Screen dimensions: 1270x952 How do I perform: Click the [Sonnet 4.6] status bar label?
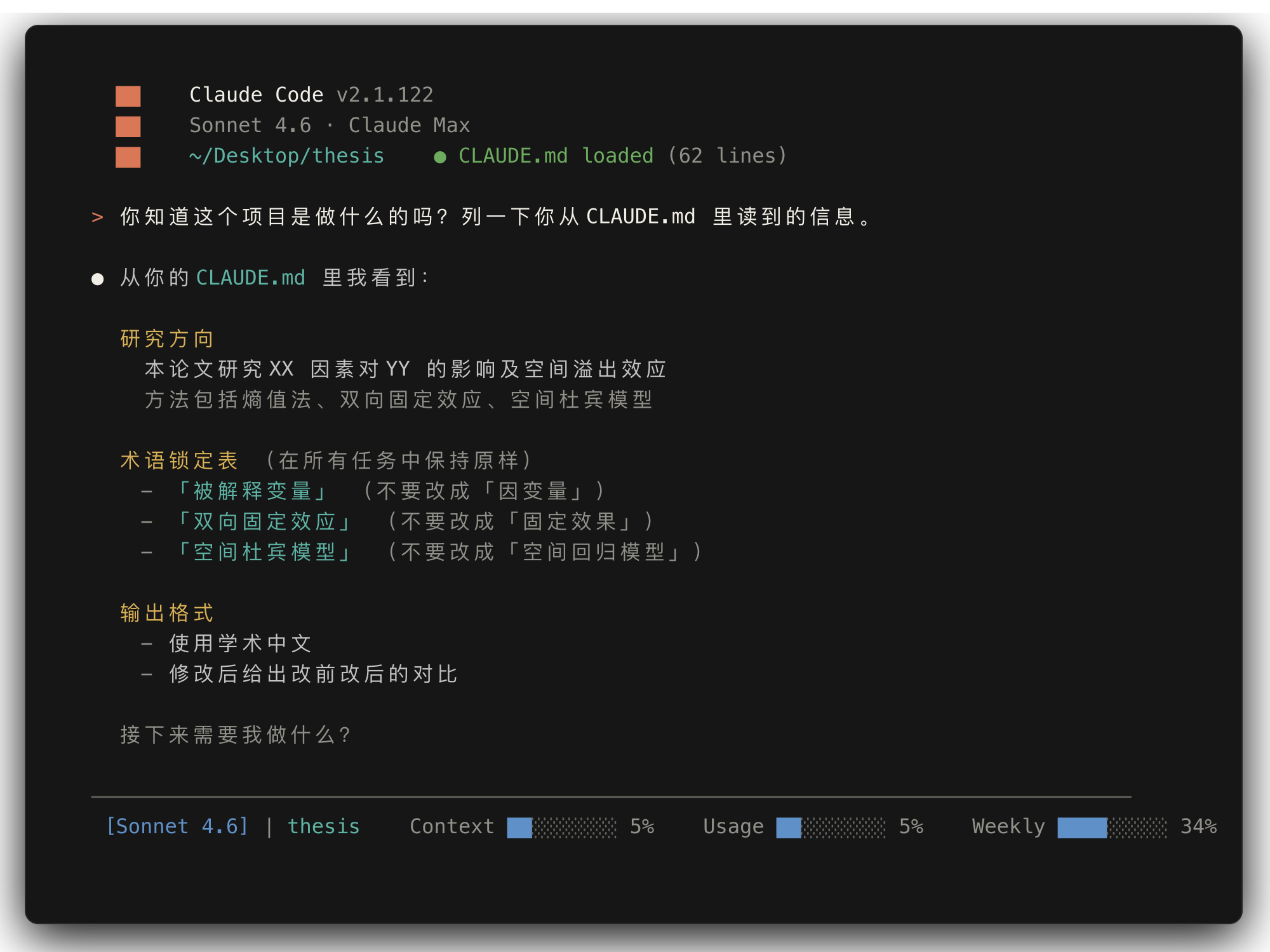(x=177, y=826)
